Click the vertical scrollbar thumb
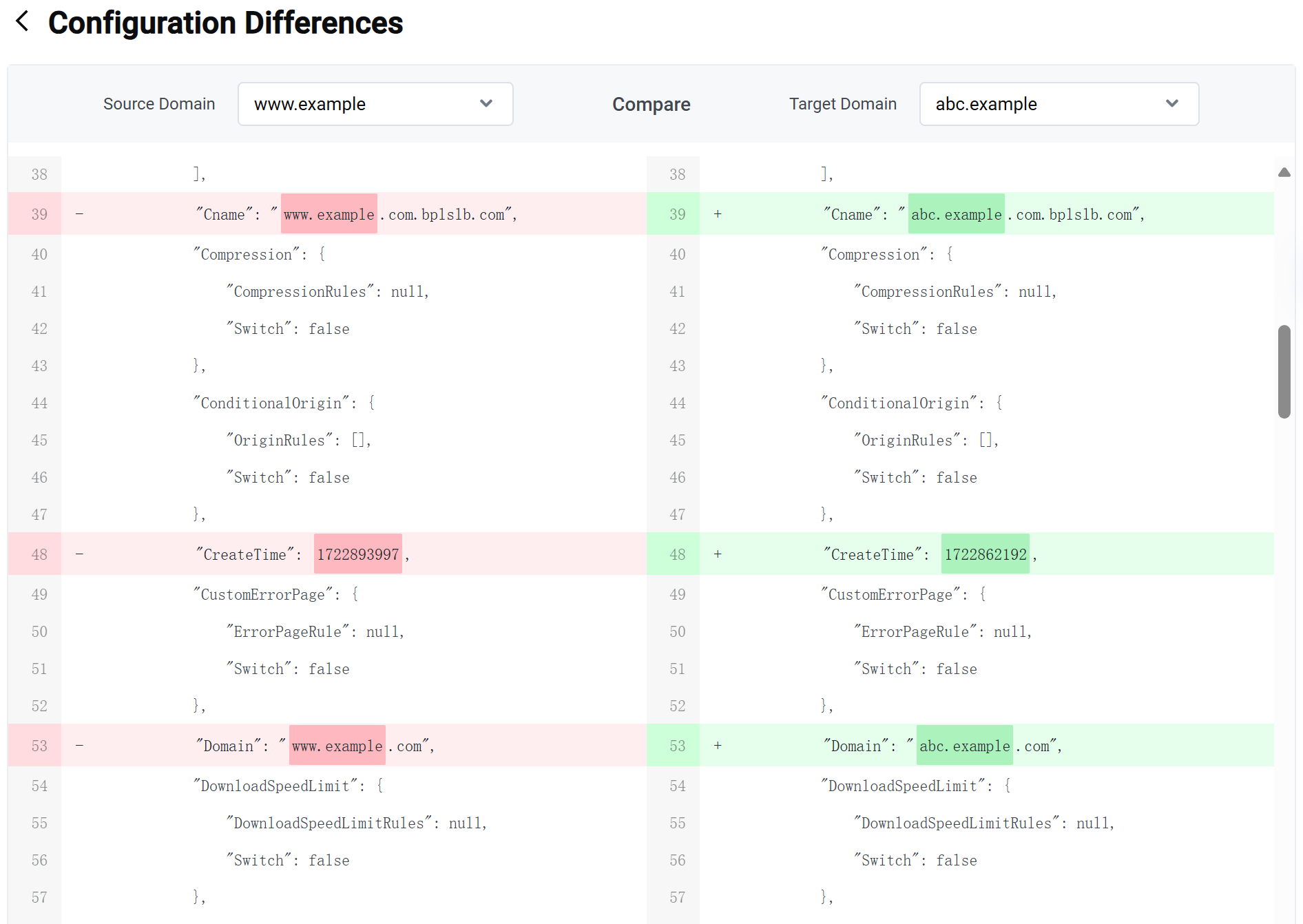The width and height of the screenshot is (1303, 924). point(1284,372)
